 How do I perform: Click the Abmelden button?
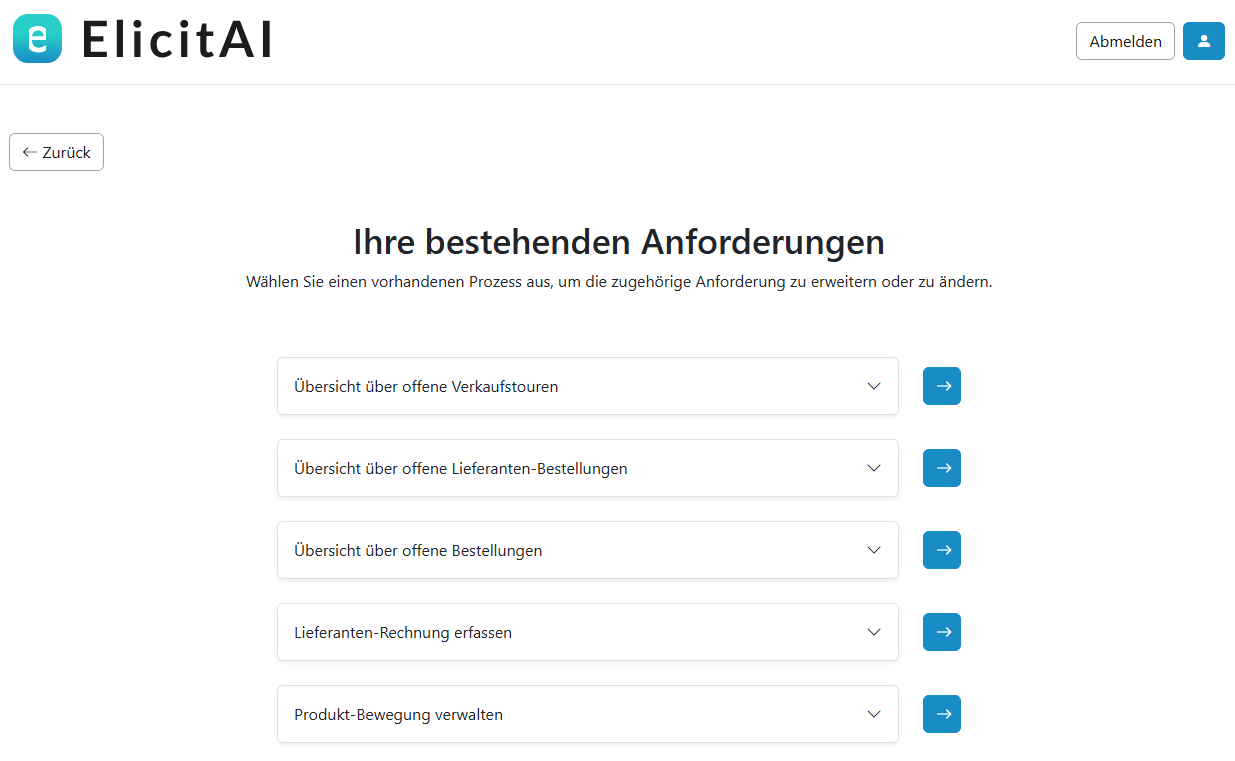click(x=1125, y=41)
